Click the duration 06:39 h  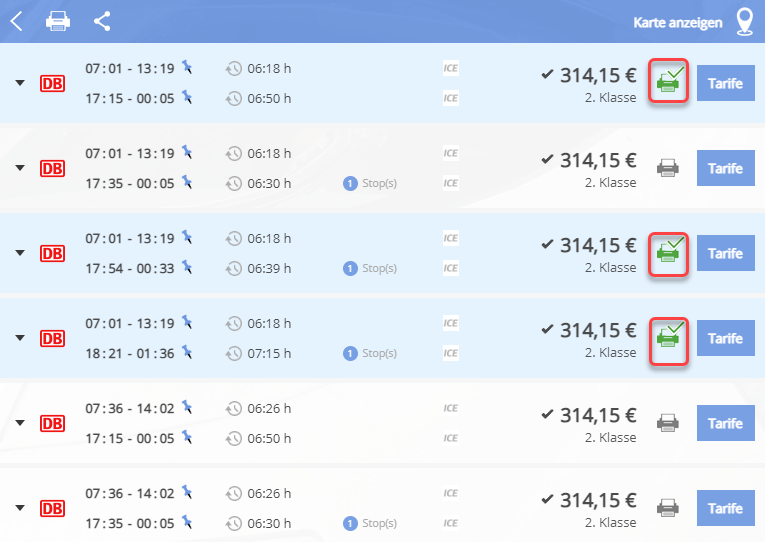[269, 268]
